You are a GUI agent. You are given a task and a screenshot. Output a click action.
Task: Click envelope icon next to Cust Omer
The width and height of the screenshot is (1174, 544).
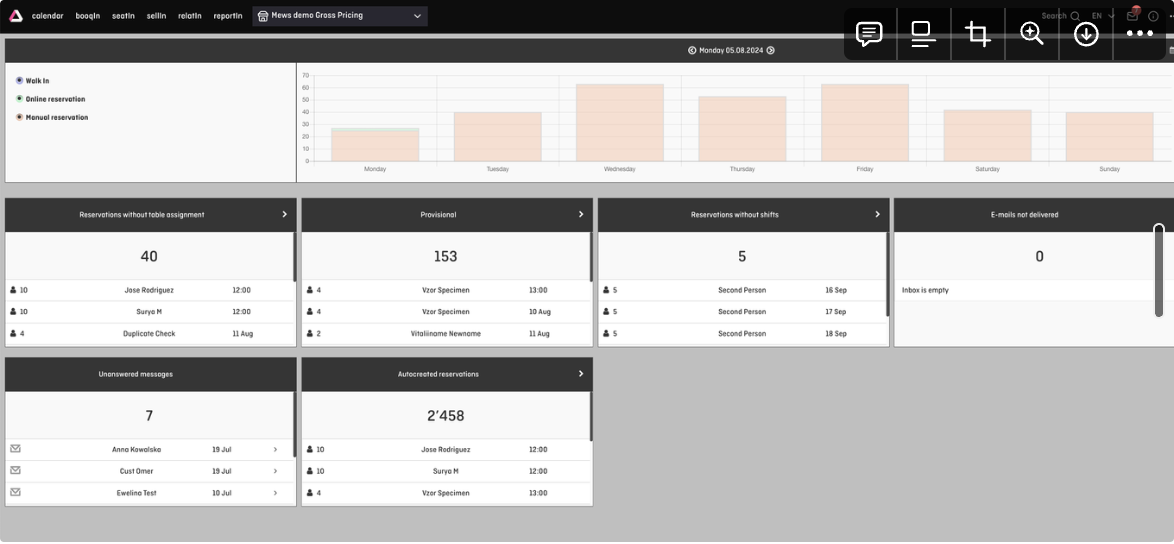coord(16,471)
